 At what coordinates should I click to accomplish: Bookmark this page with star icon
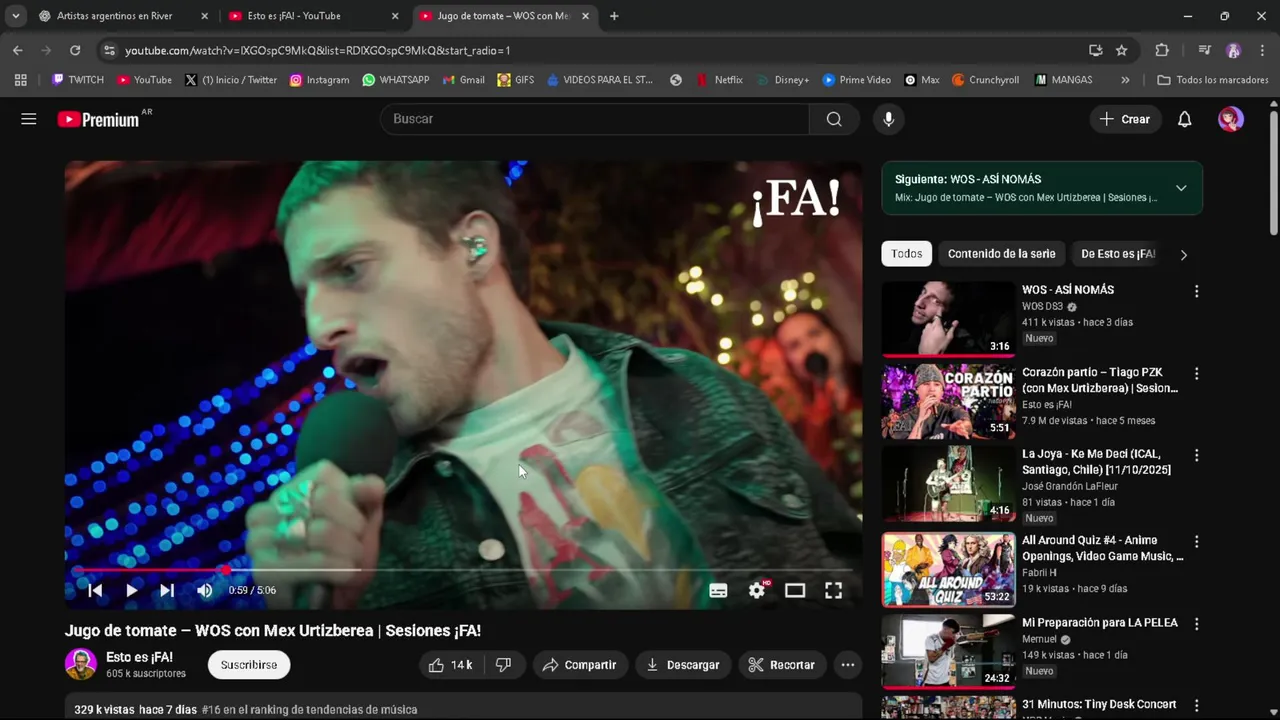[1122, 50]
